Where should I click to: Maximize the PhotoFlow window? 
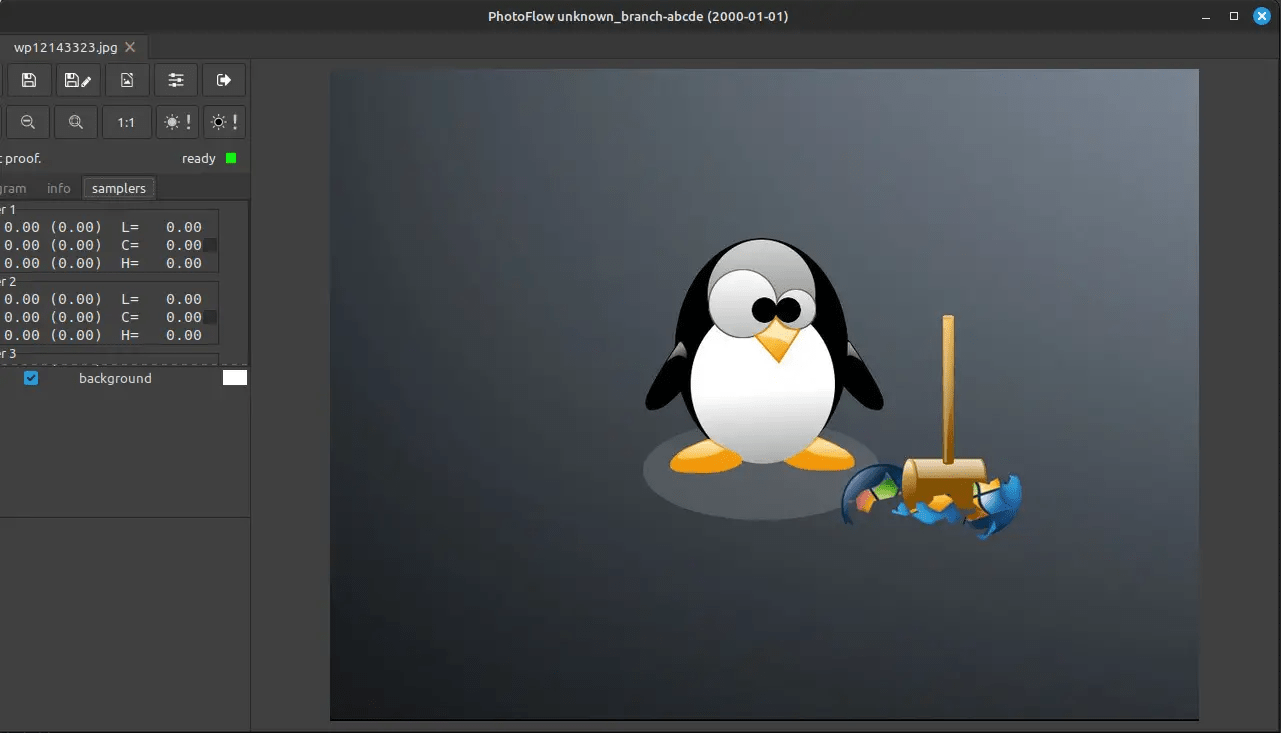[1234, 16]
